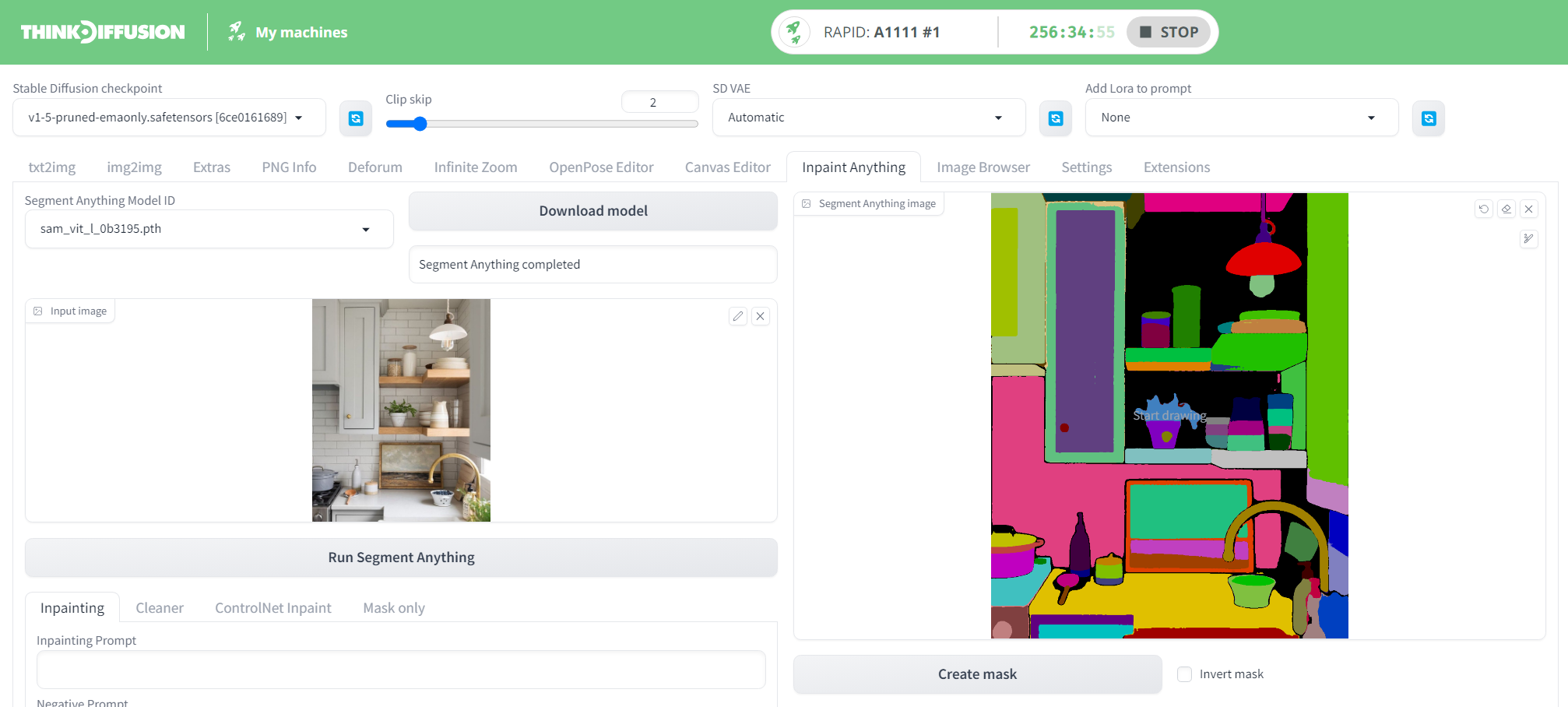Open the ControlNet Inpaint tab
This screenshot has width=1568, height=707.
pos(273,608)
